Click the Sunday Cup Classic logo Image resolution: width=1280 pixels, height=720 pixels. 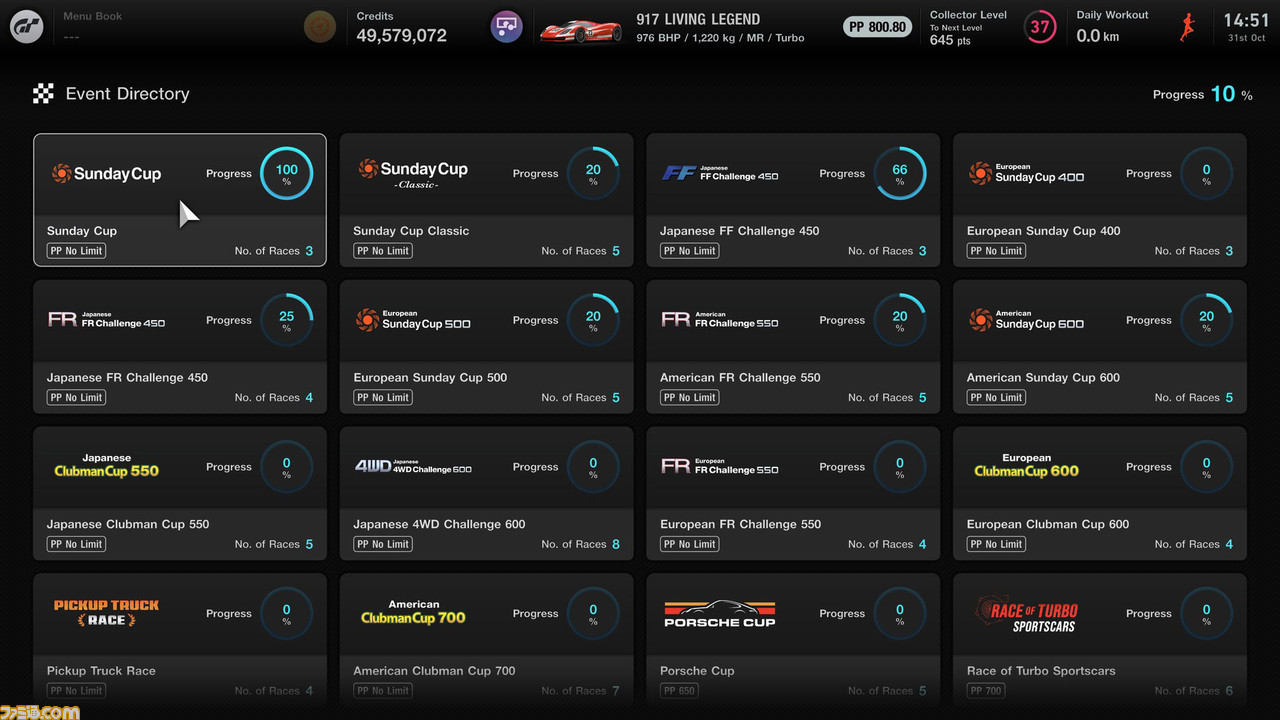pos(413,174)
